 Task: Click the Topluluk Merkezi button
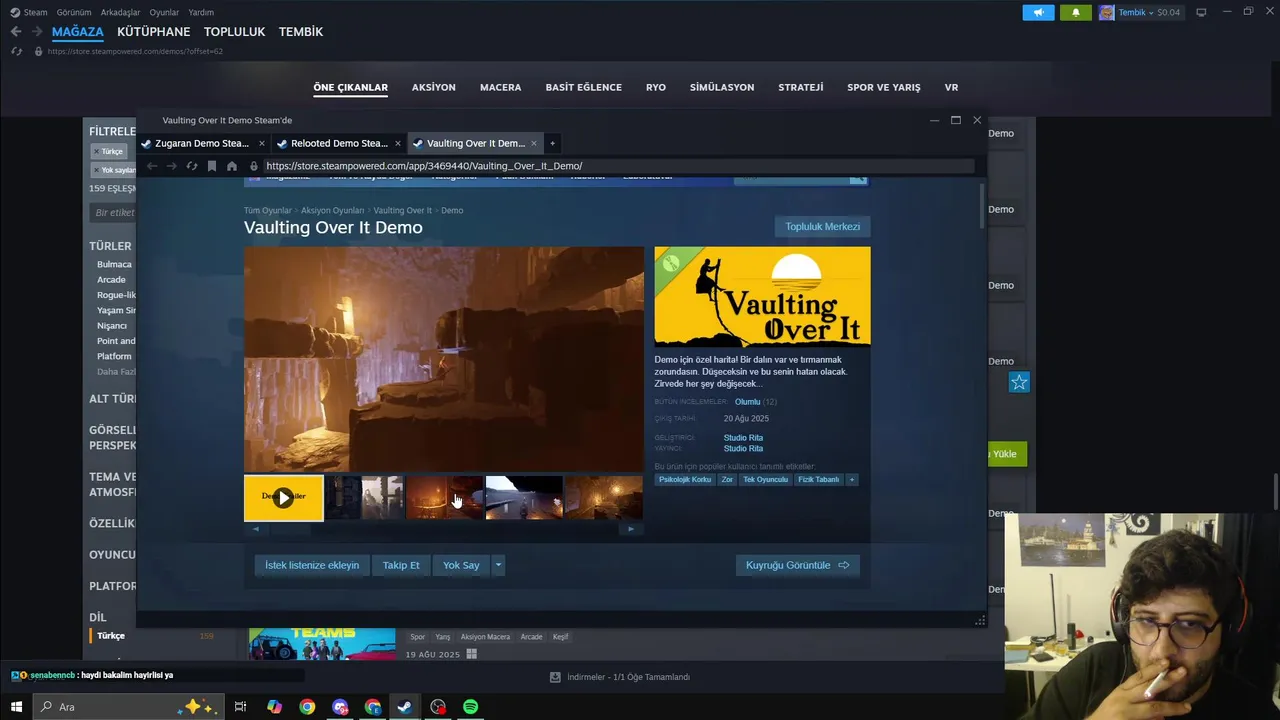[x=822, y=226]
